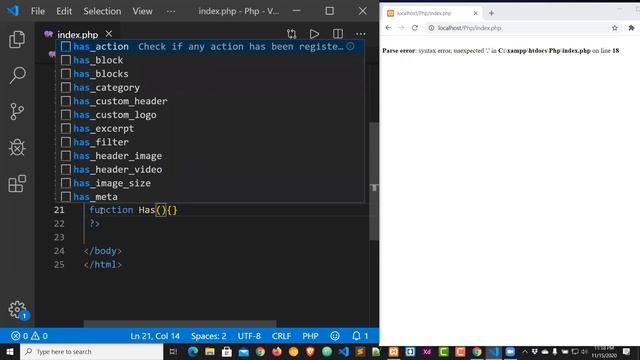Open the Explorer view in activity bar
The height and width of the screenshot is (360, 640).
[x=17, y=40]
